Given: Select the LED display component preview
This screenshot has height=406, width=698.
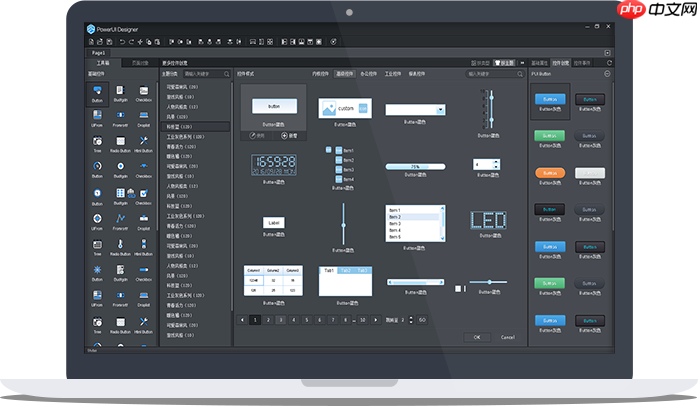Looking at the screenshot, I should pos(488,220).
